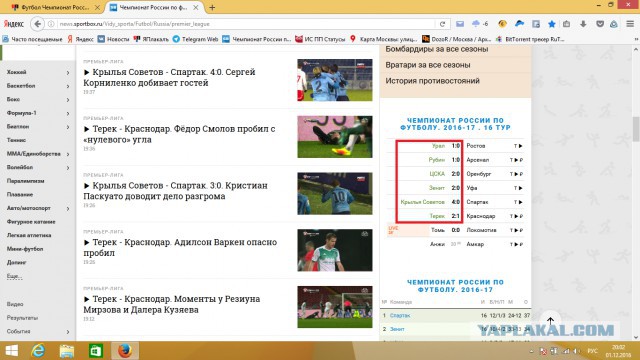The width and height of the screenshot is (640, 360).
Task: Expand События sidebar chevron
Action: pos(68,332)
